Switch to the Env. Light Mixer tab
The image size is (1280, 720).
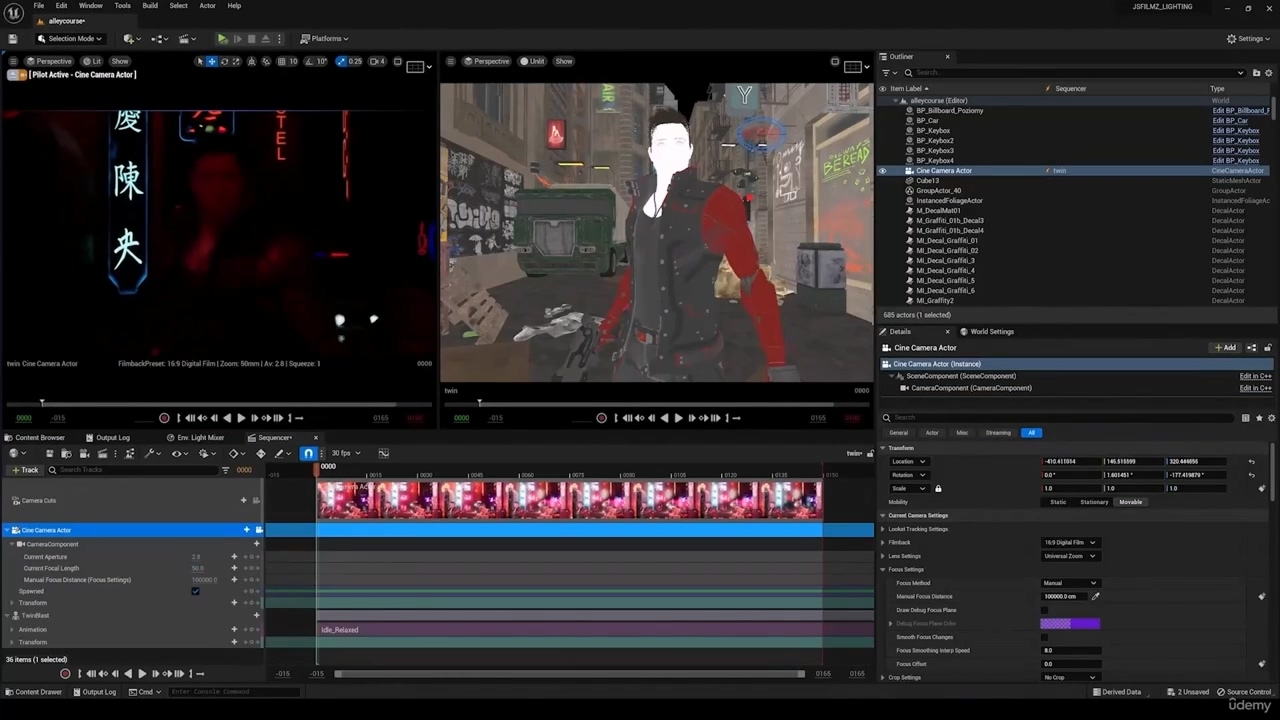tap(196, 438)
